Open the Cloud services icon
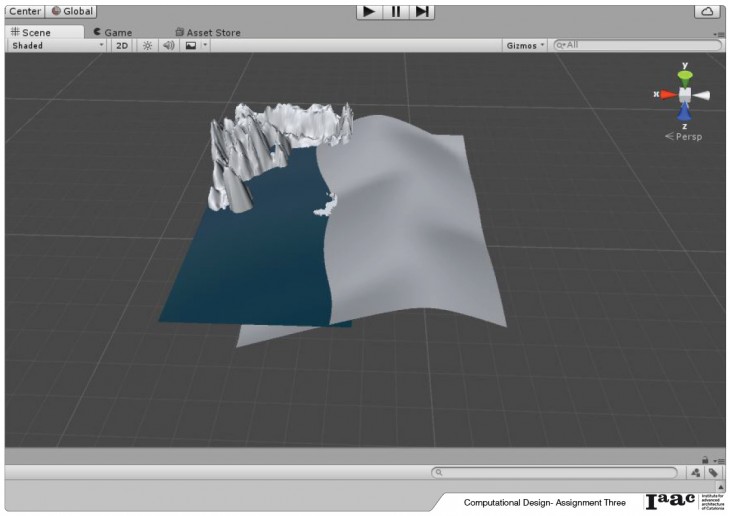The image size is (730, 516). point(707,11)
